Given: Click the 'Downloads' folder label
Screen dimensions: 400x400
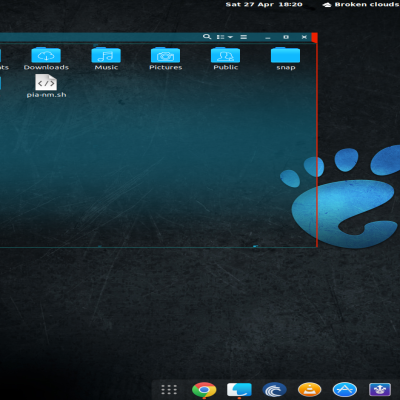Looking at the screenshot, I should 46,67.
